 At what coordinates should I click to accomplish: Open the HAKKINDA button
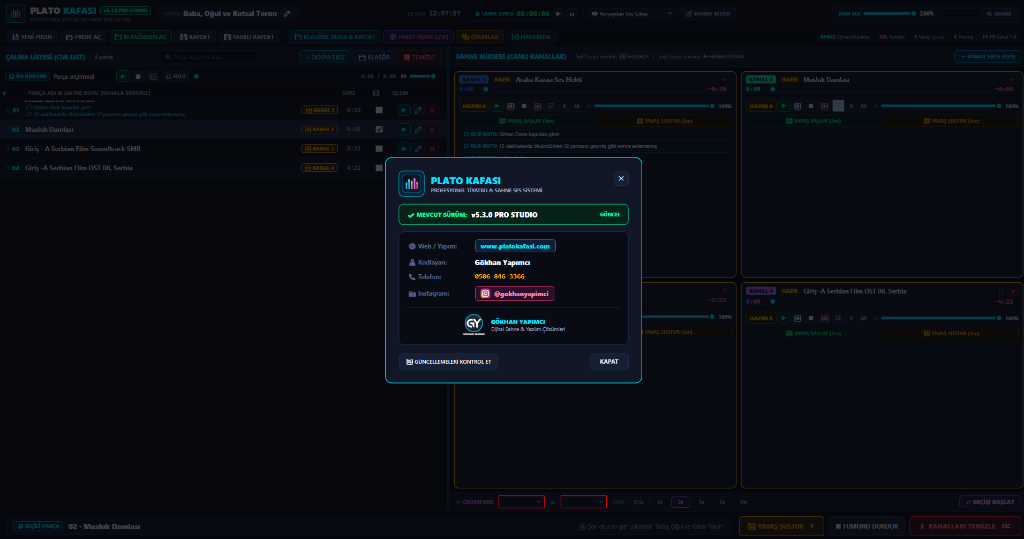tap(530, 37)
